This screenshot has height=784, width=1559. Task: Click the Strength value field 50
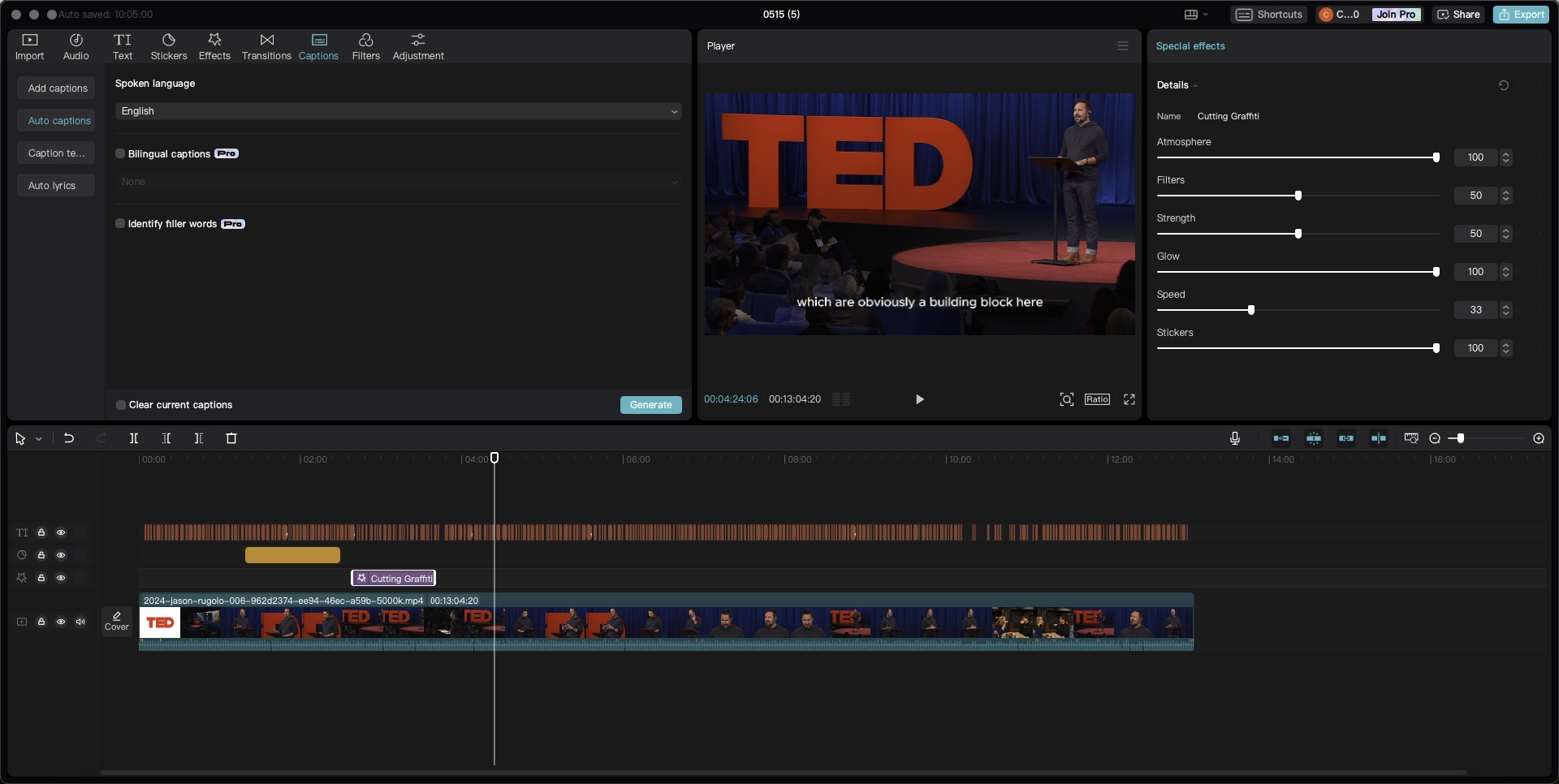tap(1475, 234)
